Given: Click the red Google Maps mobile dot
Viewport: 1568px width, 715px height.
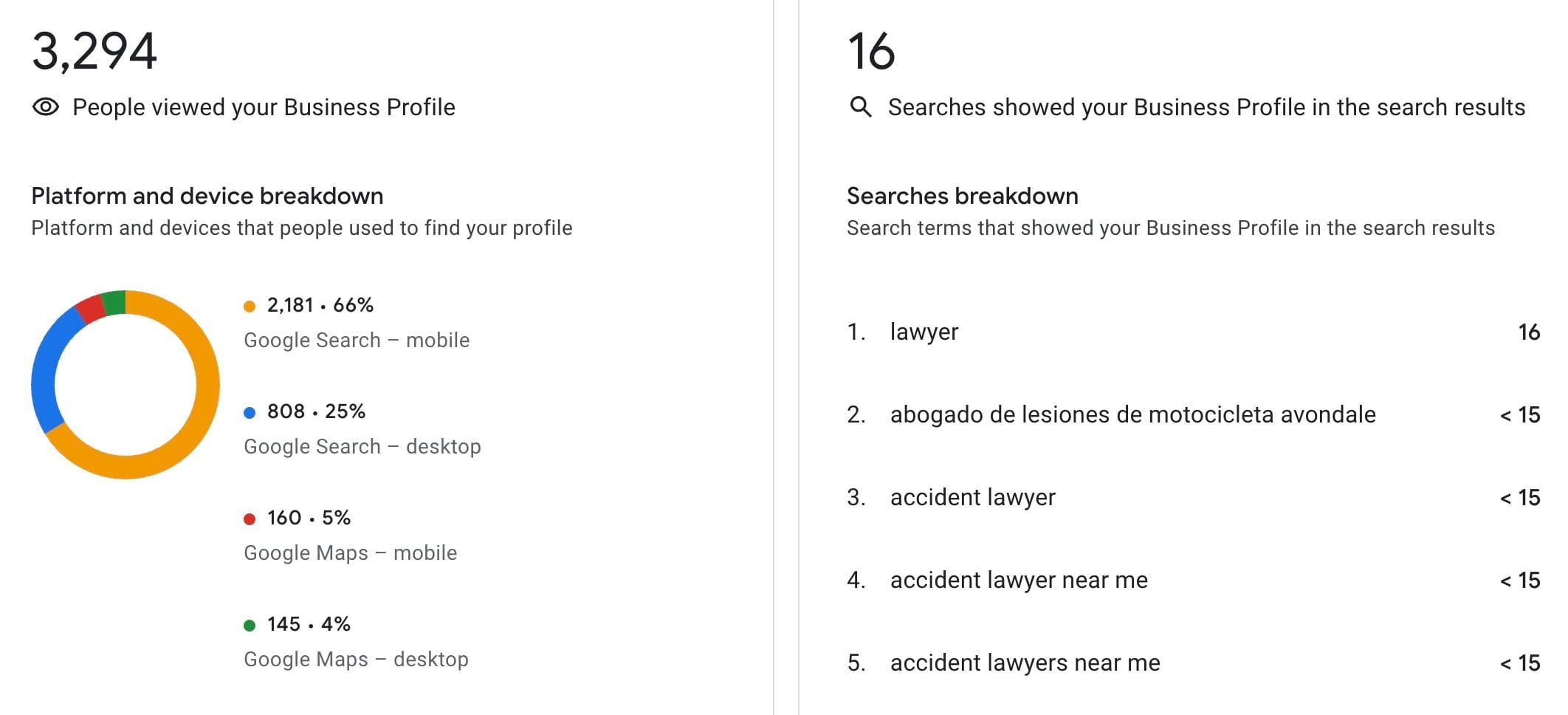Looking at the screenshot, I should (x=250, y=519).
